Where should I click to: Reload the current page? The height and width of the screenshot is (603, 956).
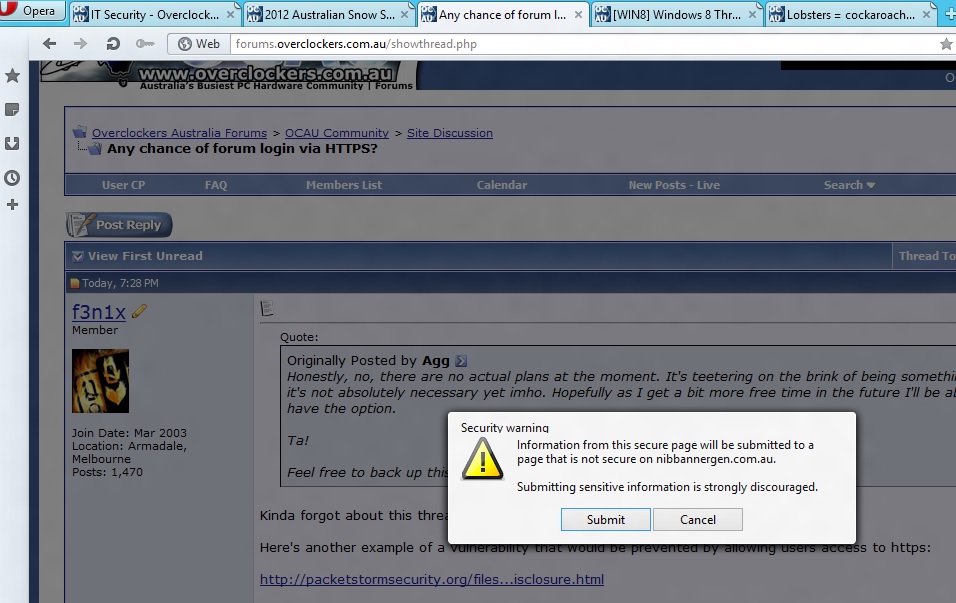click(x=113, y=43)
